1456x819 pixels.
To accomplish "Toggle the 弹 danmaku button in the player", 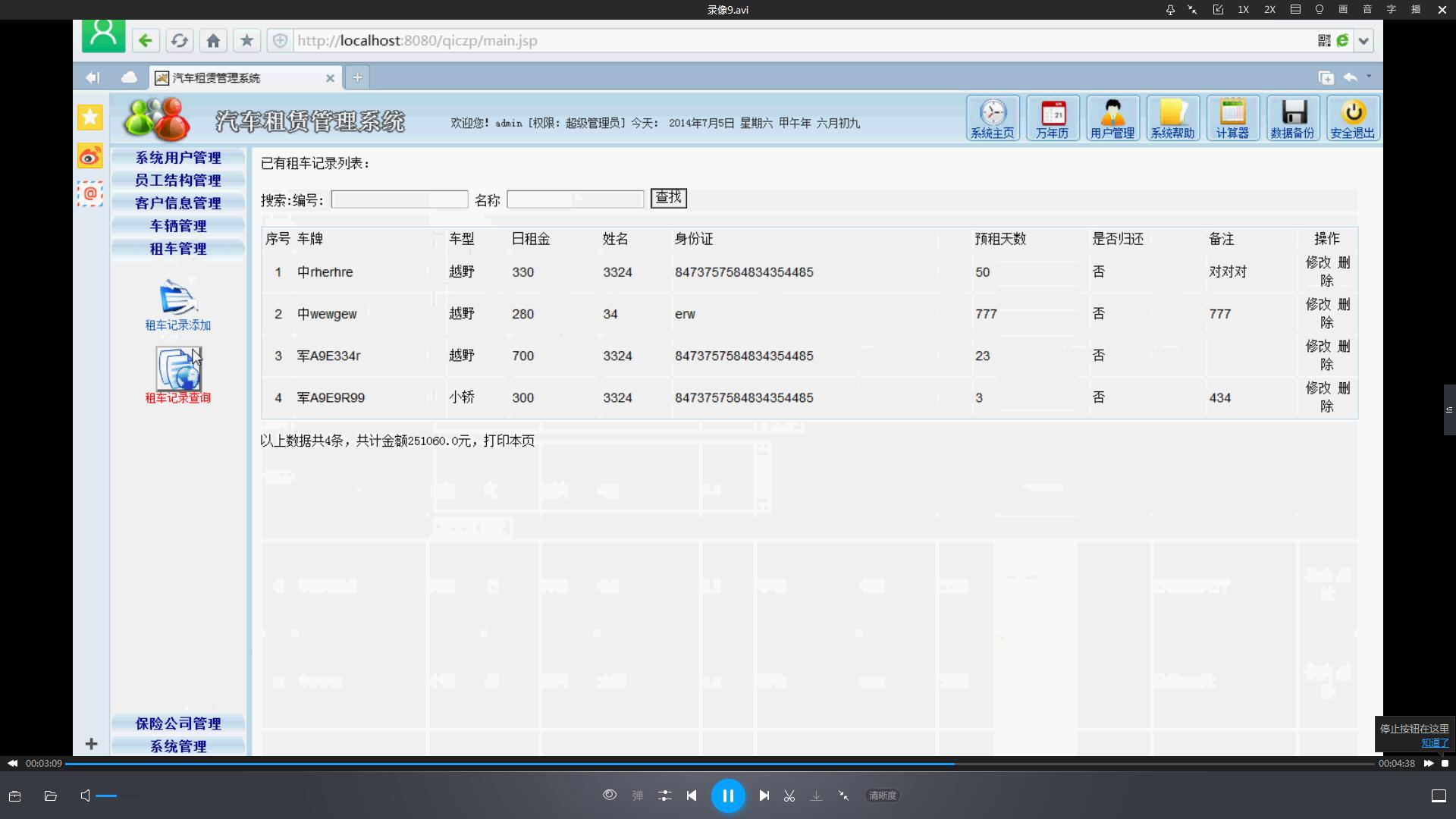I will coord(637,795).
